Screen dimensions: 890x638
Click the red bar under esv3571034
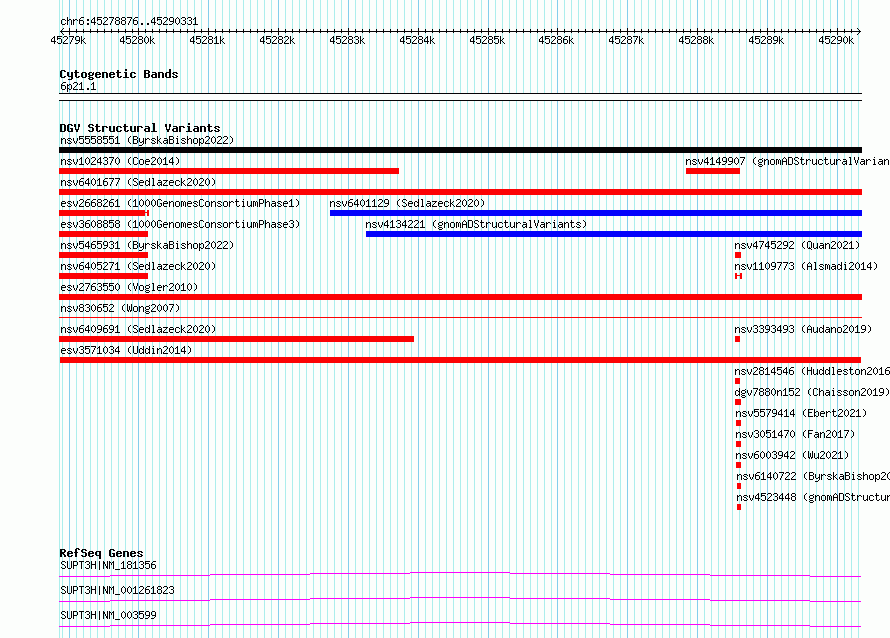click(460, 360)
